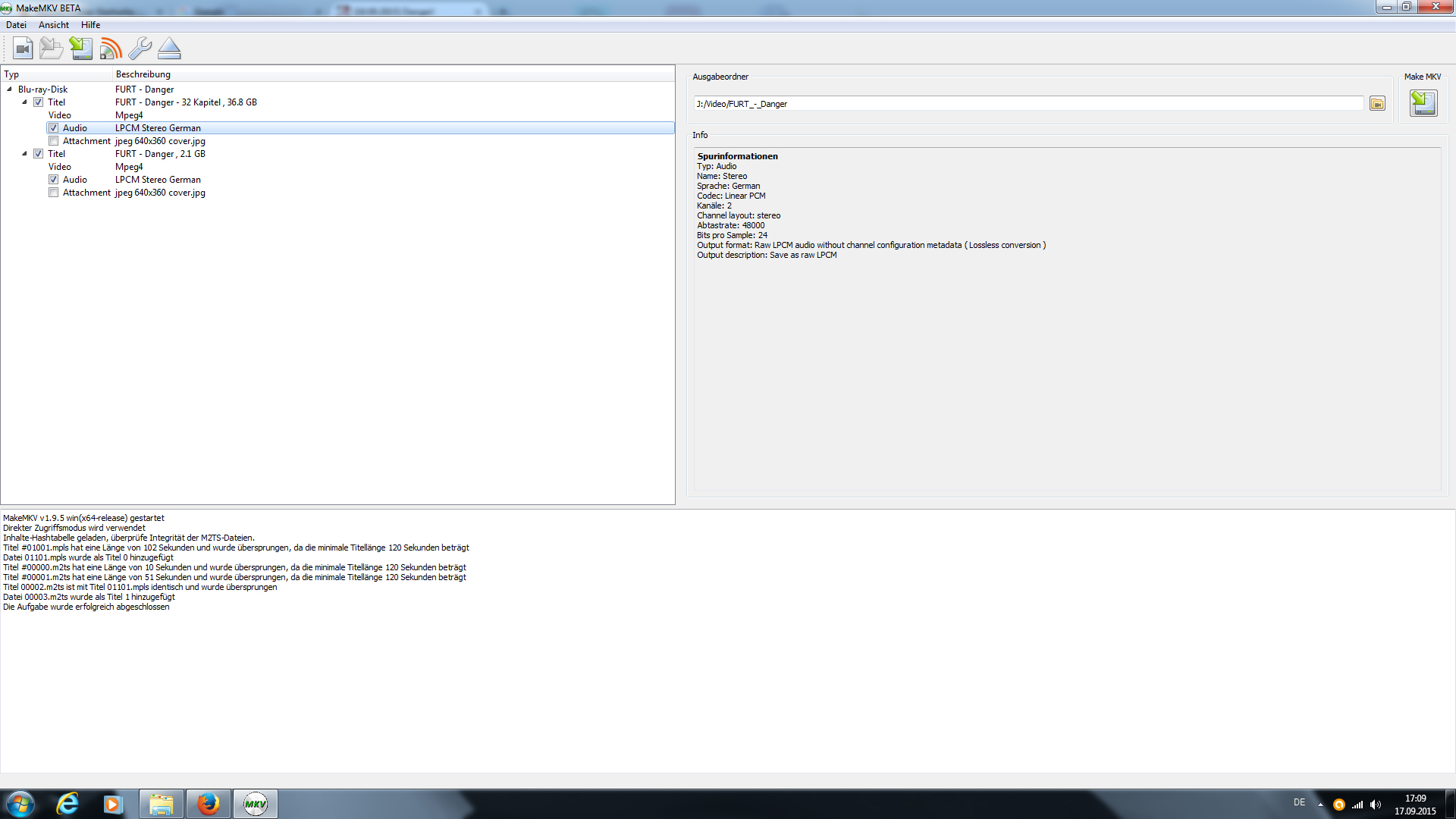Enable the first cover.jpg Attachment checkbox
Image resolution: width=1456 pixels, height=819 pixels.
(x=54, y=141)
